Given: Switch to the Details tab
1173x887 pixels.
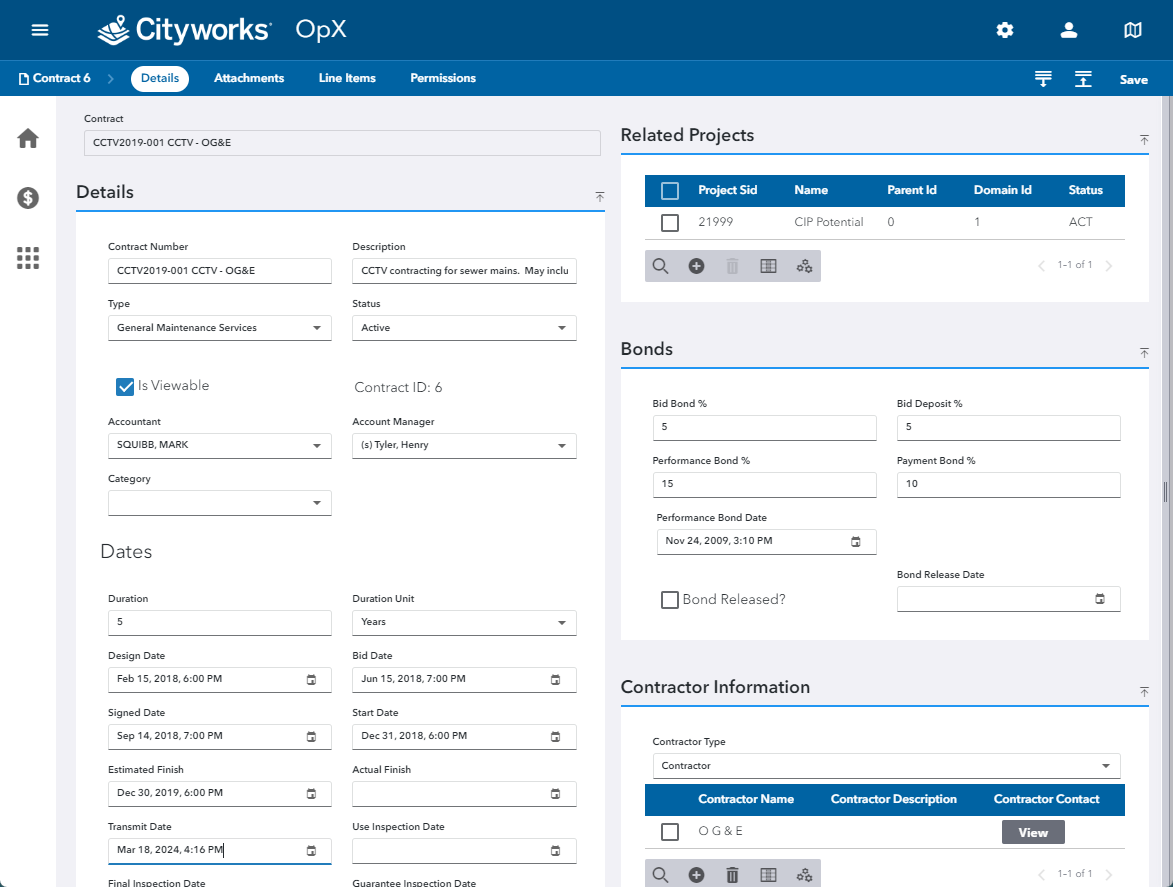Looking at the screenshot, I should (x=159, y=79).
